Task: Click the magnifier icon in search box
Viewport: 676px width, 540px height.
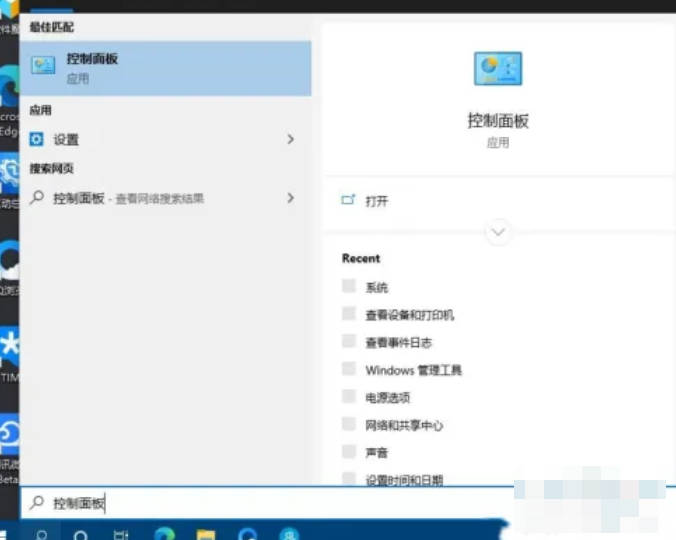Action: tap(37, 503)
